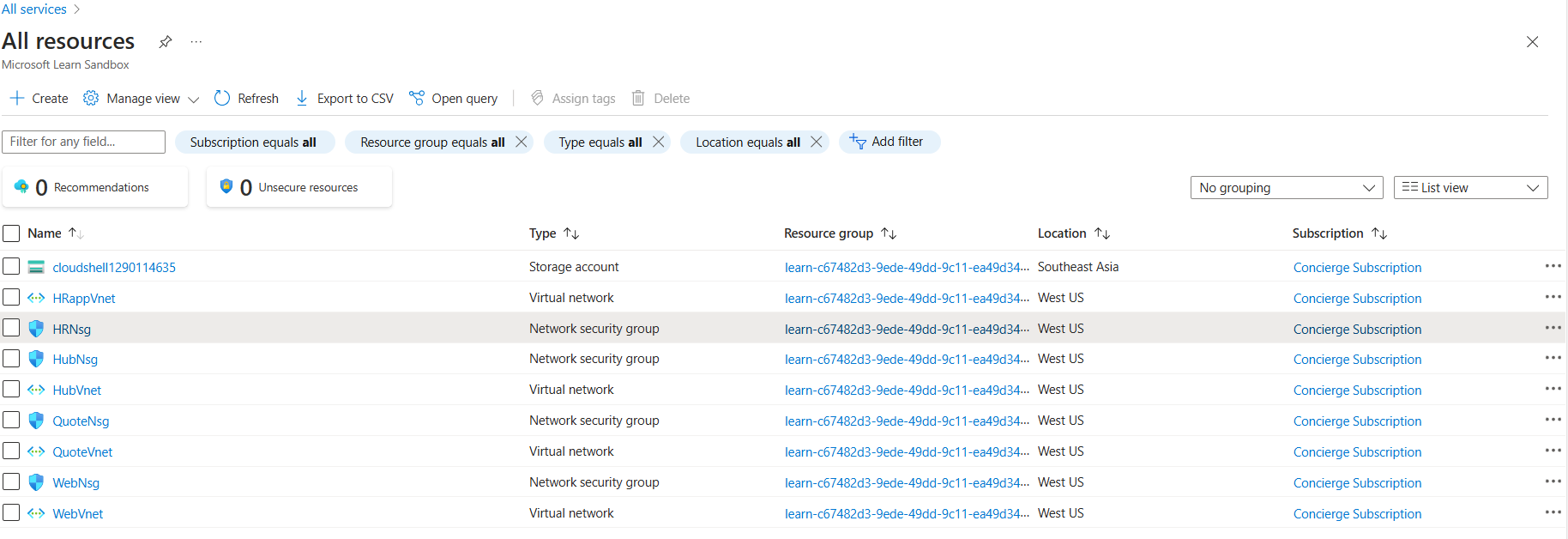The width and height of the screenshot is (1568, 539).
Task: Check the WebNsg row checkbox
Action: tap(11, 481)
